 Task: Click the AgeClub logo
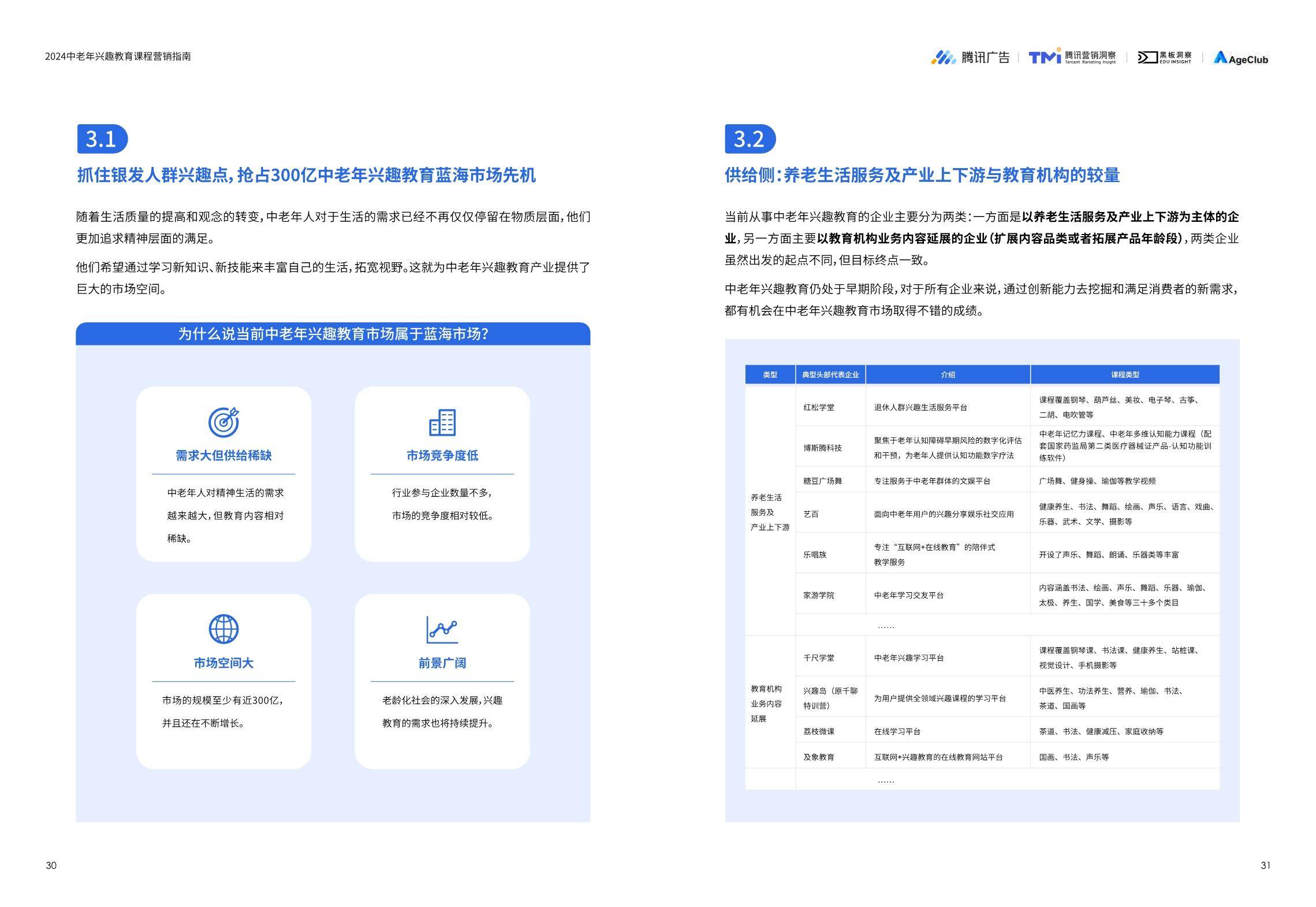[x=1241, y=58]
